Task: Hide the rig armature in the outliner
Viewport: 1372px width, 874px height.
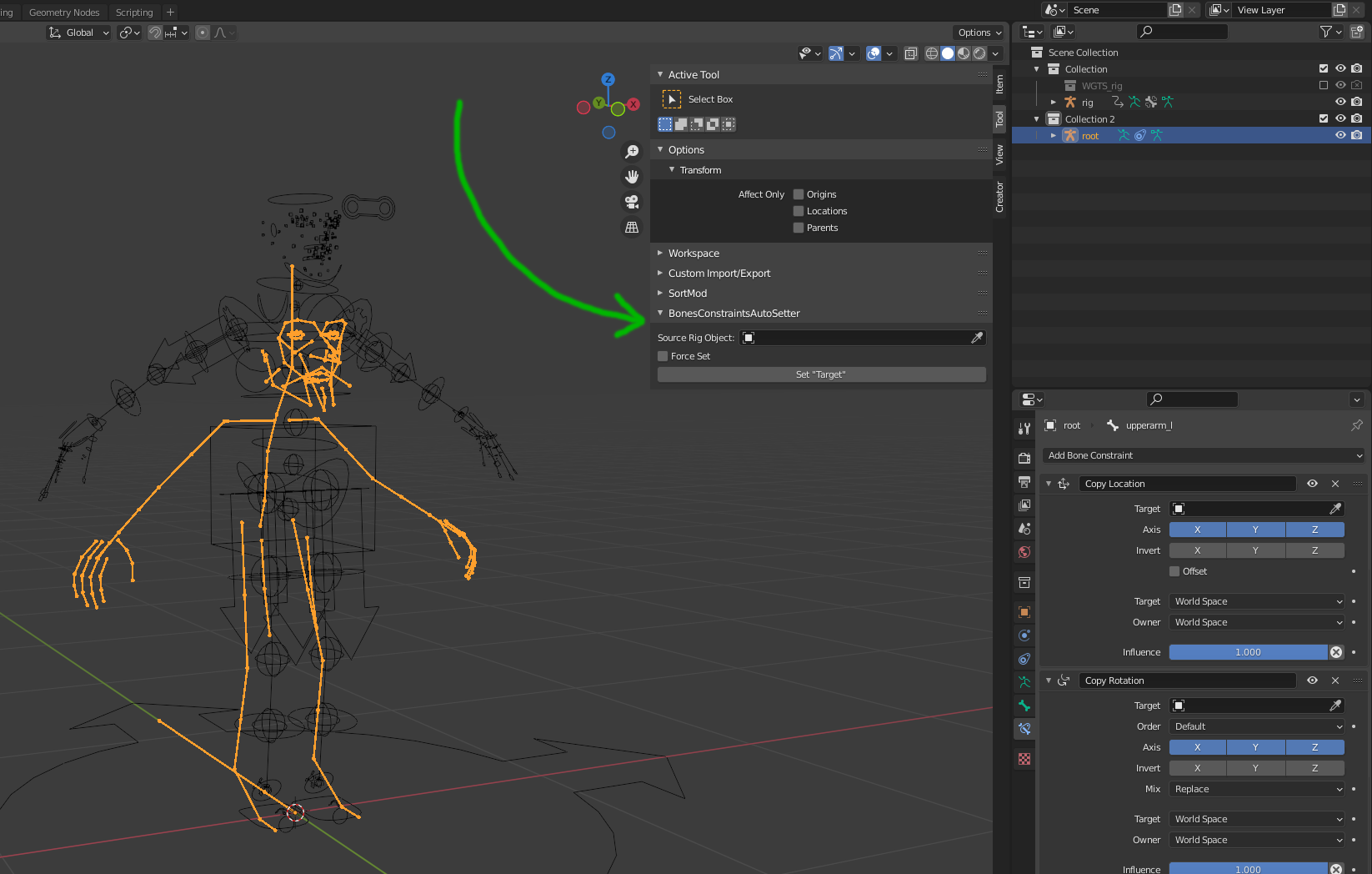Action: click(x=1340, y=102)
